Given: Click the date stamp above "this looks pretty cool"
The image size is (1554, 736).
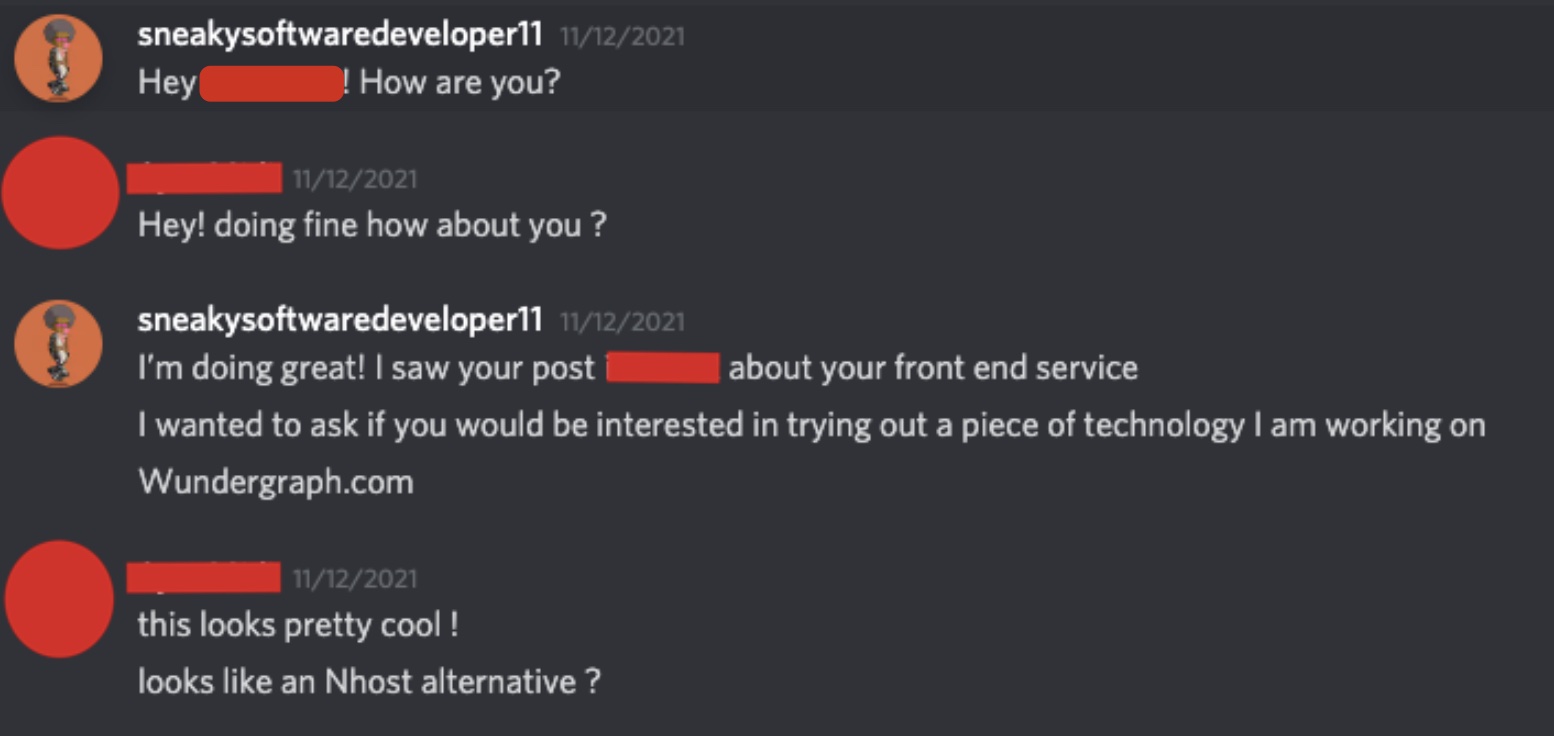Looking at the screenshot, I should (x=354, y=579).
